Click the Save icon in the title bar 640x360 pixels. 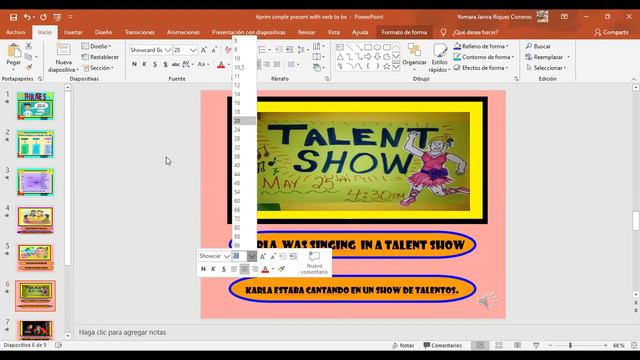click(x=13, y=17)
